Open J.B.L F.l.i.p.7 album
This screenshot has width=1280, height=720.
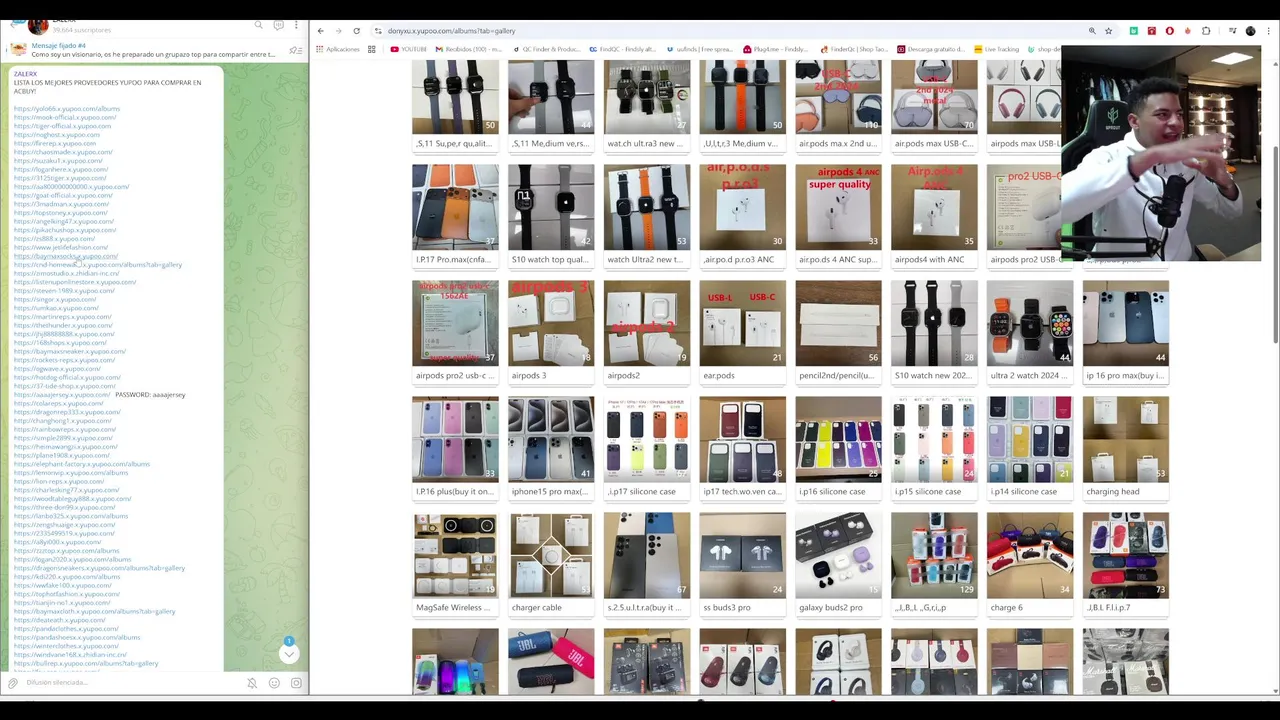(1125, 563)
